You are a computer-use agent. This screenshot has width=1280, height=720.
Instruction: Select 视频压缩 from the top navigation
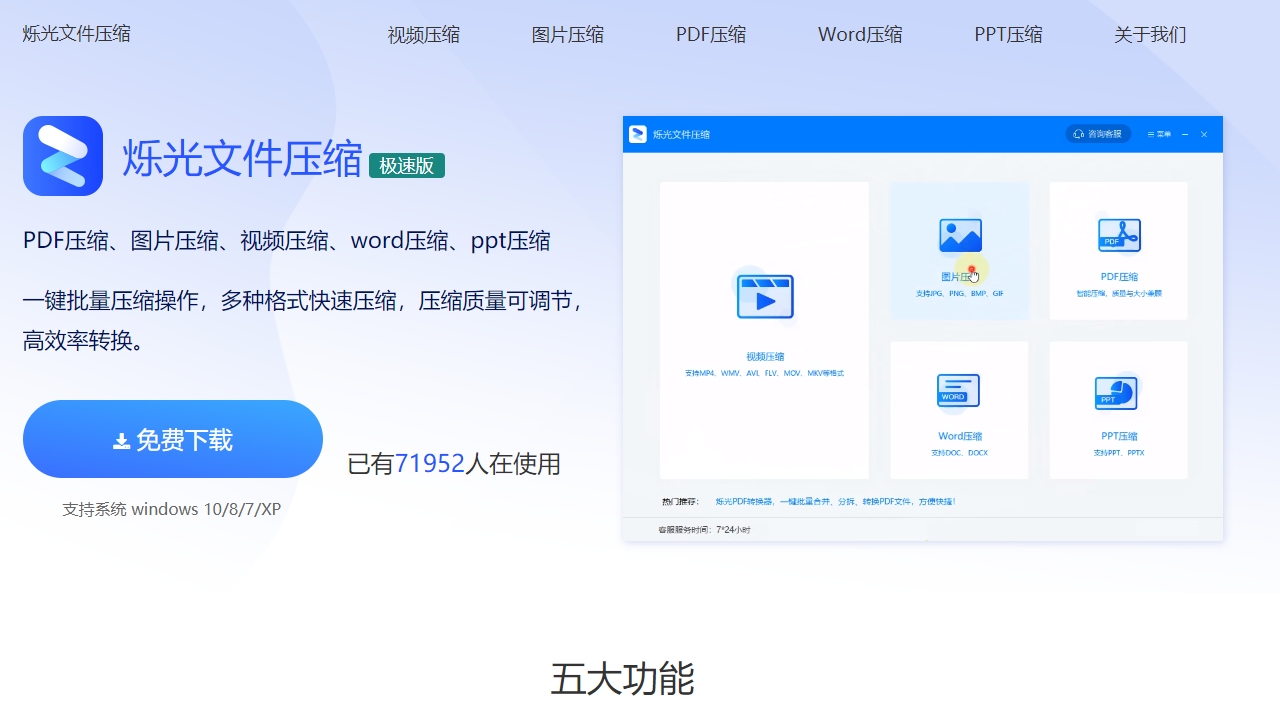(x=422, y=34)
